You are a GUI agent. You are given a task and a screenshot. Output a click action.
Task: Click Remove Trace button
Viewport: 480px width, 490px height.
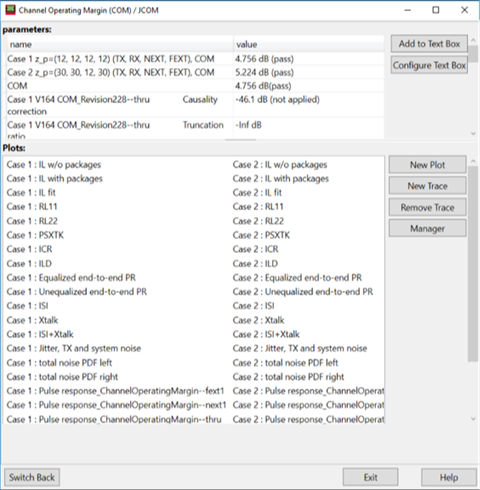[x=427, y=207]
